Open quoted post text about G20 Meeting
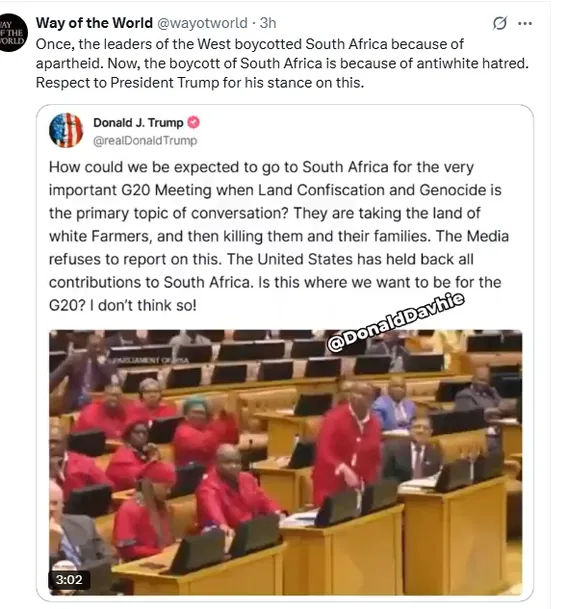The image size is (568, 609). (279, 236)
